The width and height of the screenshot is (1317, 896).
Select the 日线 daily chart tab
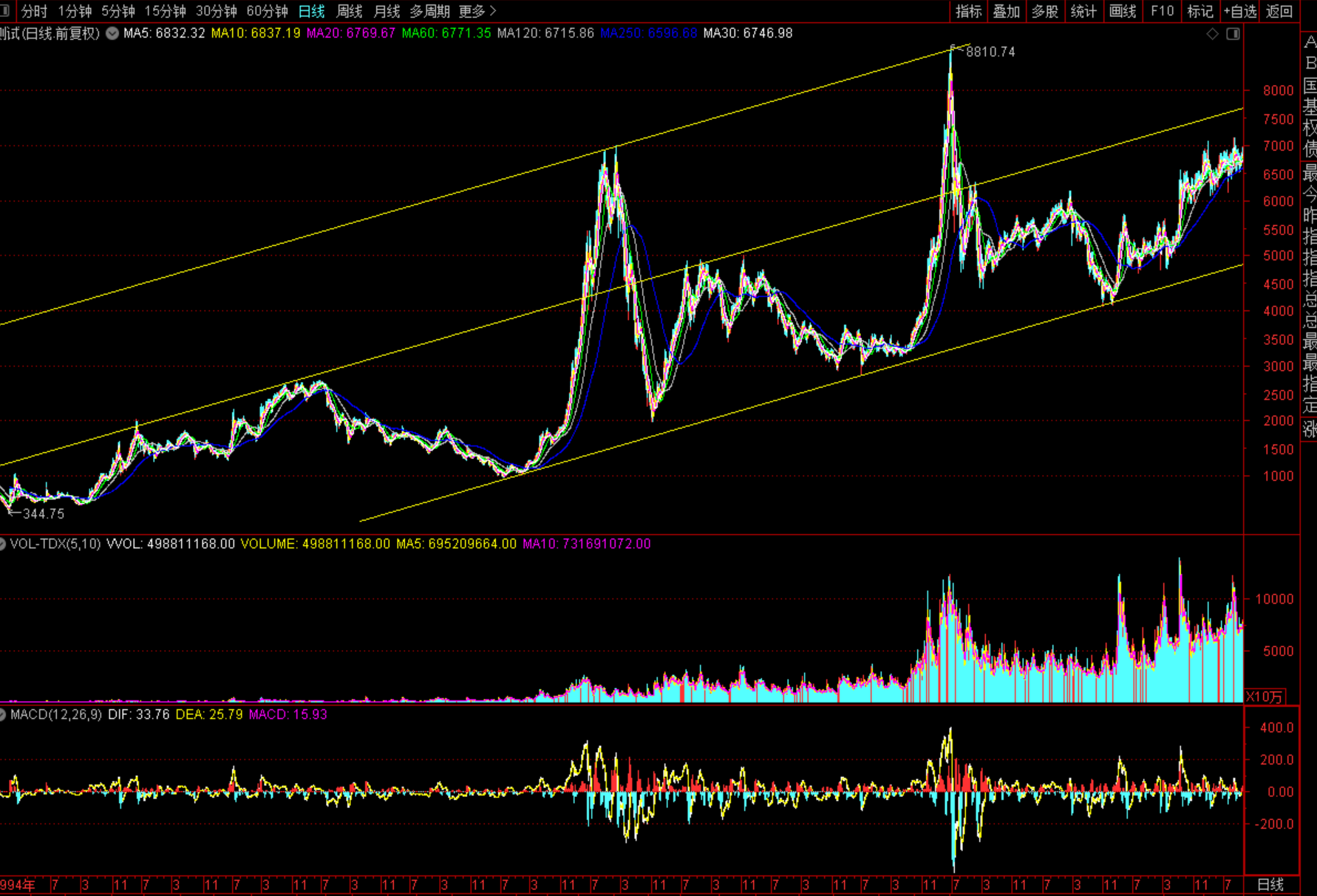click(x=312, y=11)
